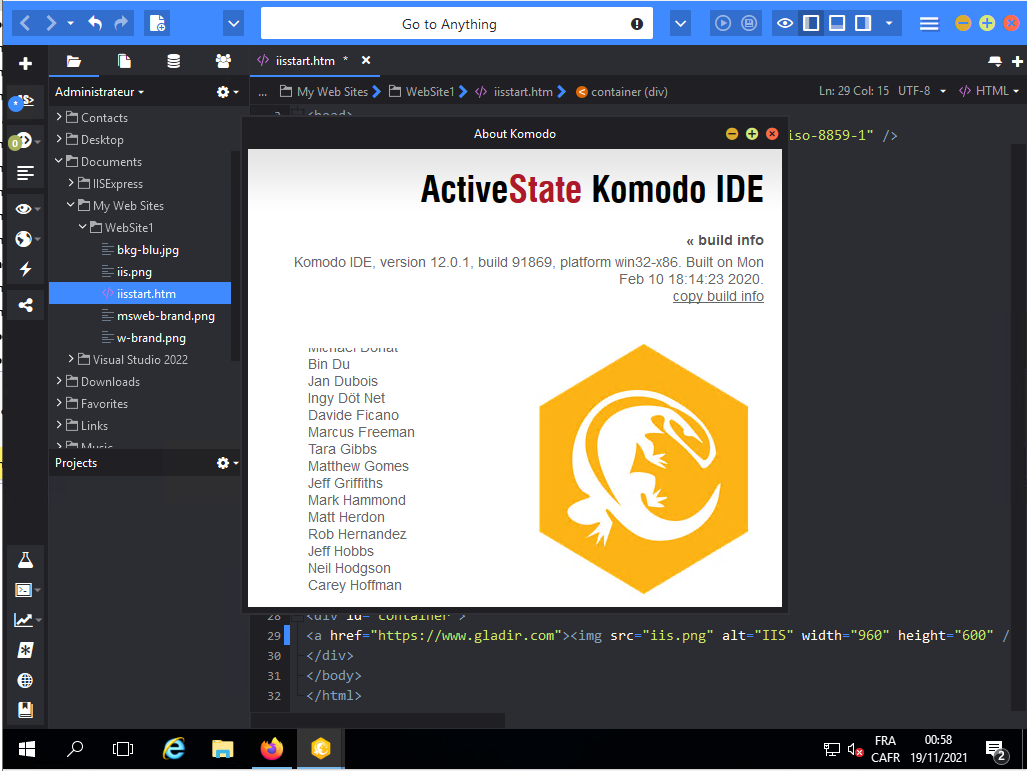The height and width of the screenshot is (771, 1027).
Task: Click the asterisk icon in the sidebar
Action: pyautogui.click(x=25, y=650)
